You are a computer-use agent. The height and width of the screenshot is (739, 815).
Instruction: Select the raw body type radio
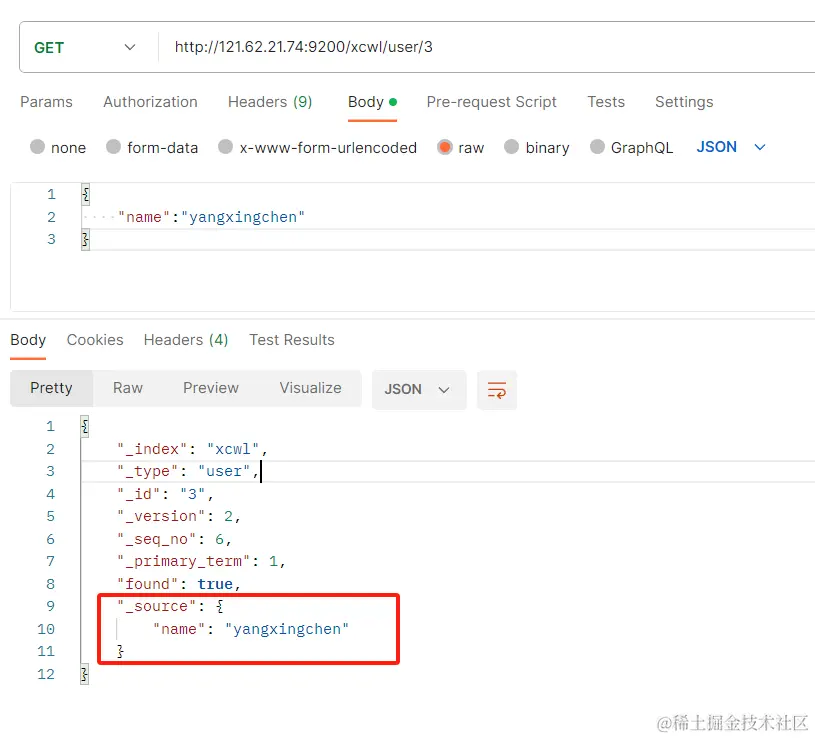click(444, 147)
